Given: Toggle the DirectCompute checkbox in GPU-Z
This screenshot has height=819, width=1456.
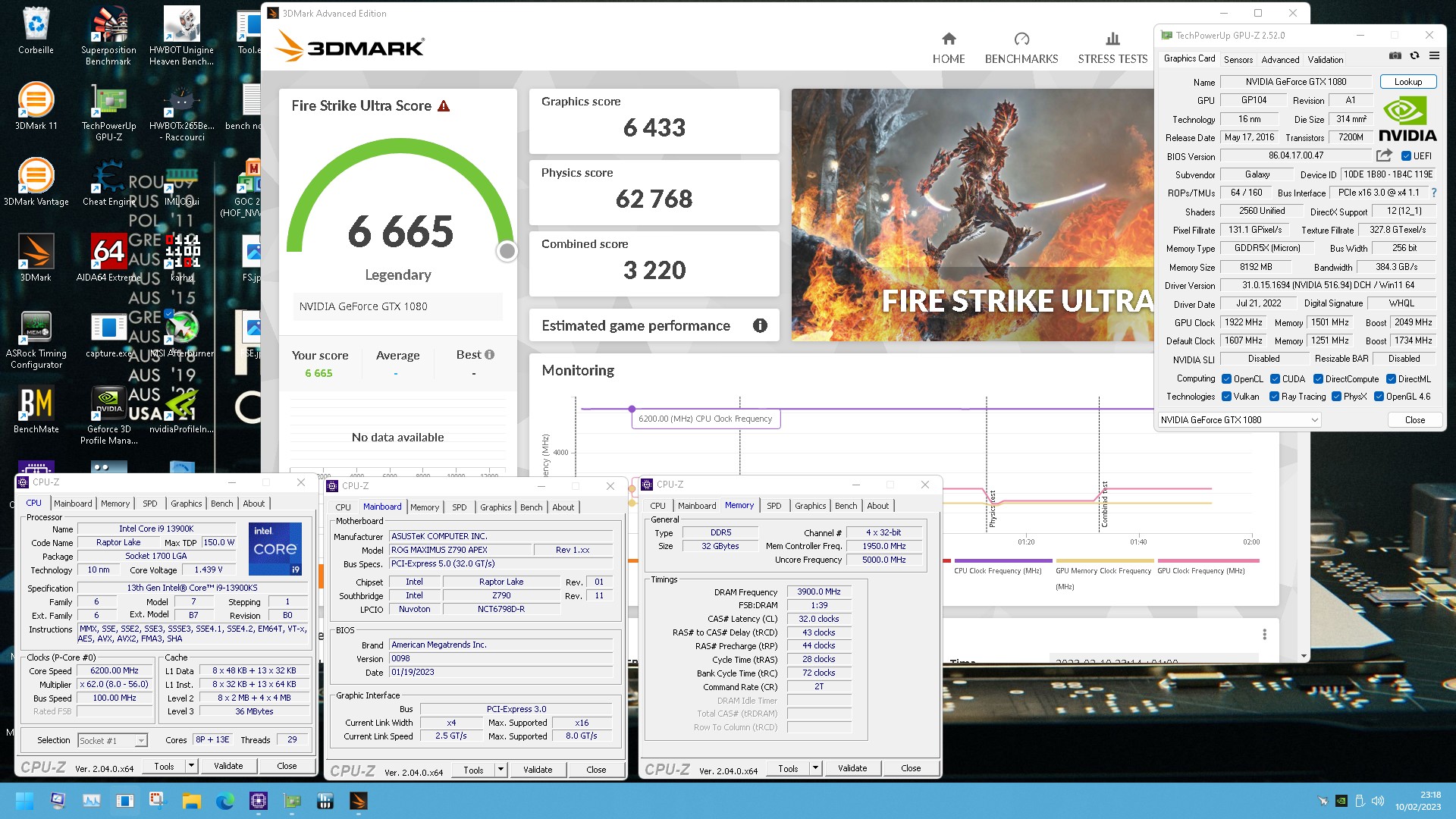Looking at the screenshot, I should [x=1318, y=379].
